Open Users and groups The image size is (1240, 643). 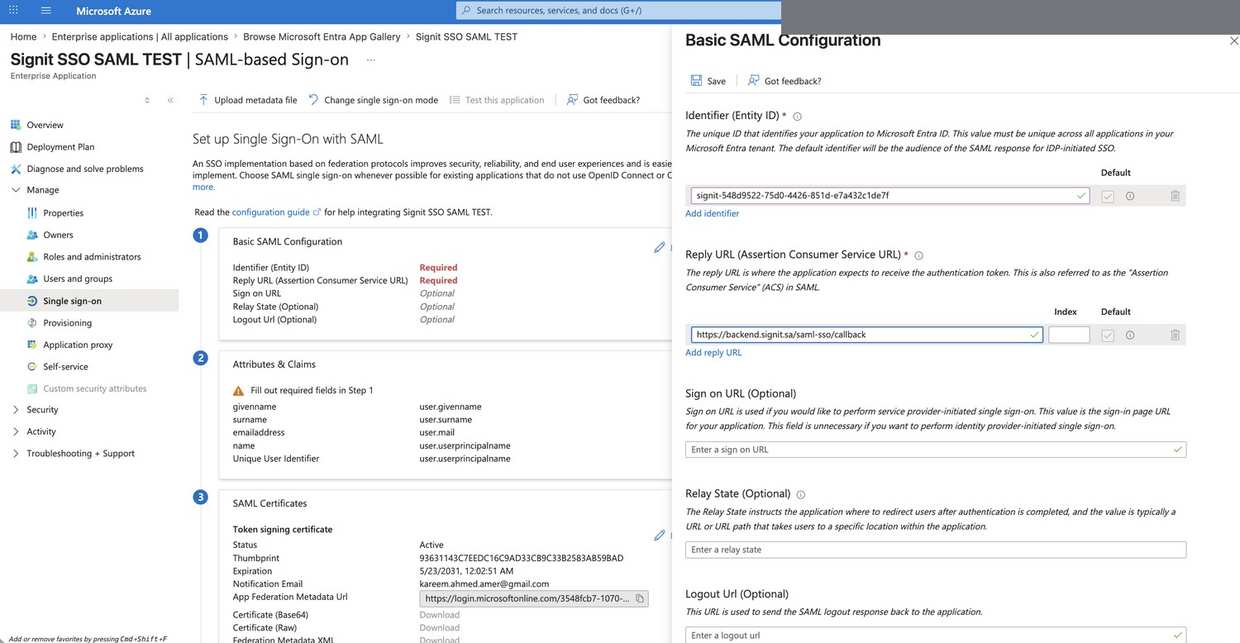[x=78, y=279]
